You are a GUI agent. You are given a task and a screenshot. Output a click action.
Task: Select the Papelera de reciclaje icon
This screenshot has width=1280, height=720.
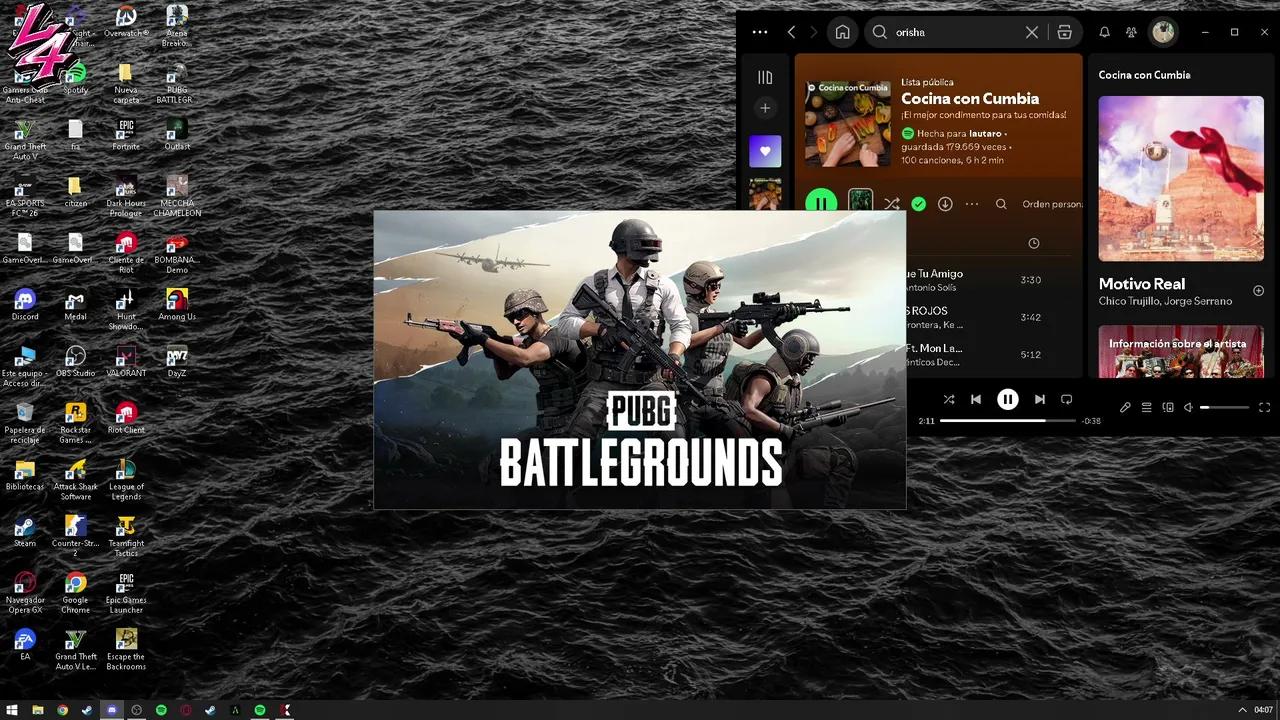click(x=25, y=424)
